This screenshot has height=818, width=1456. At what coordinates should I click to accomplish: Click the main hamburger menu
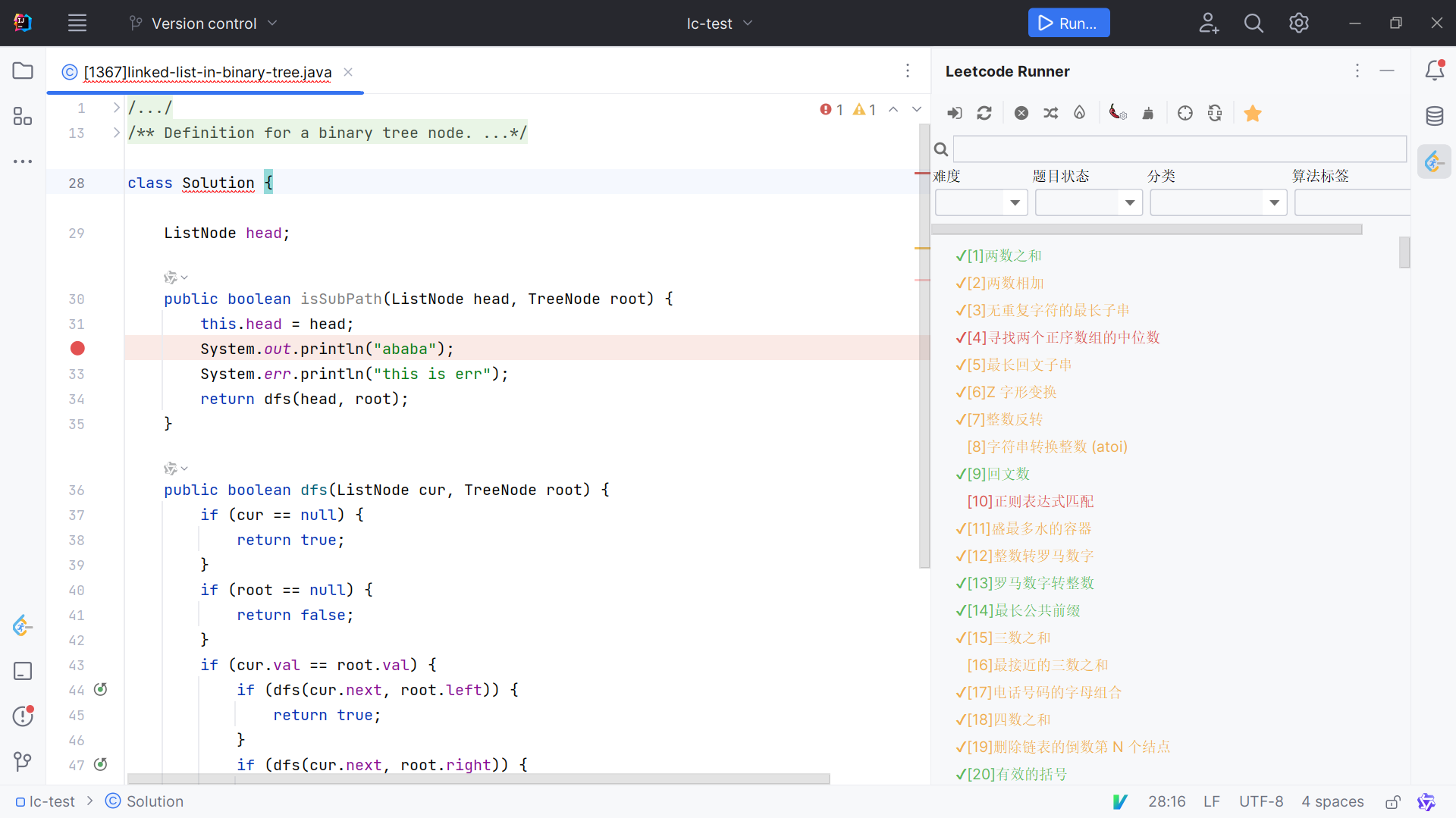[77, 24]
